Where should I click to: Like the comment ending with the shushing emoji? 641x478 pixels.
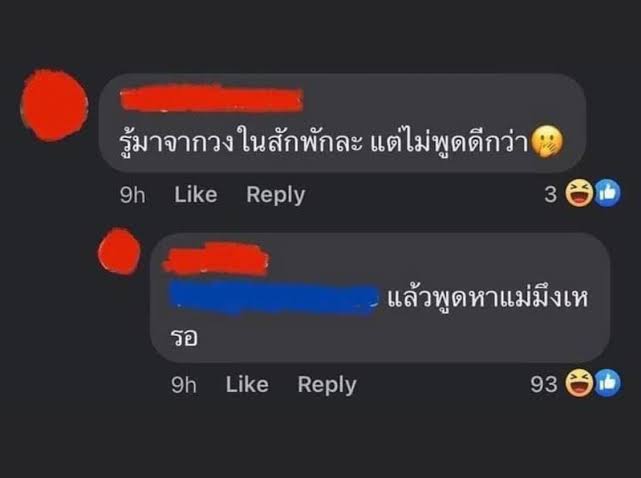pos(195,194)
